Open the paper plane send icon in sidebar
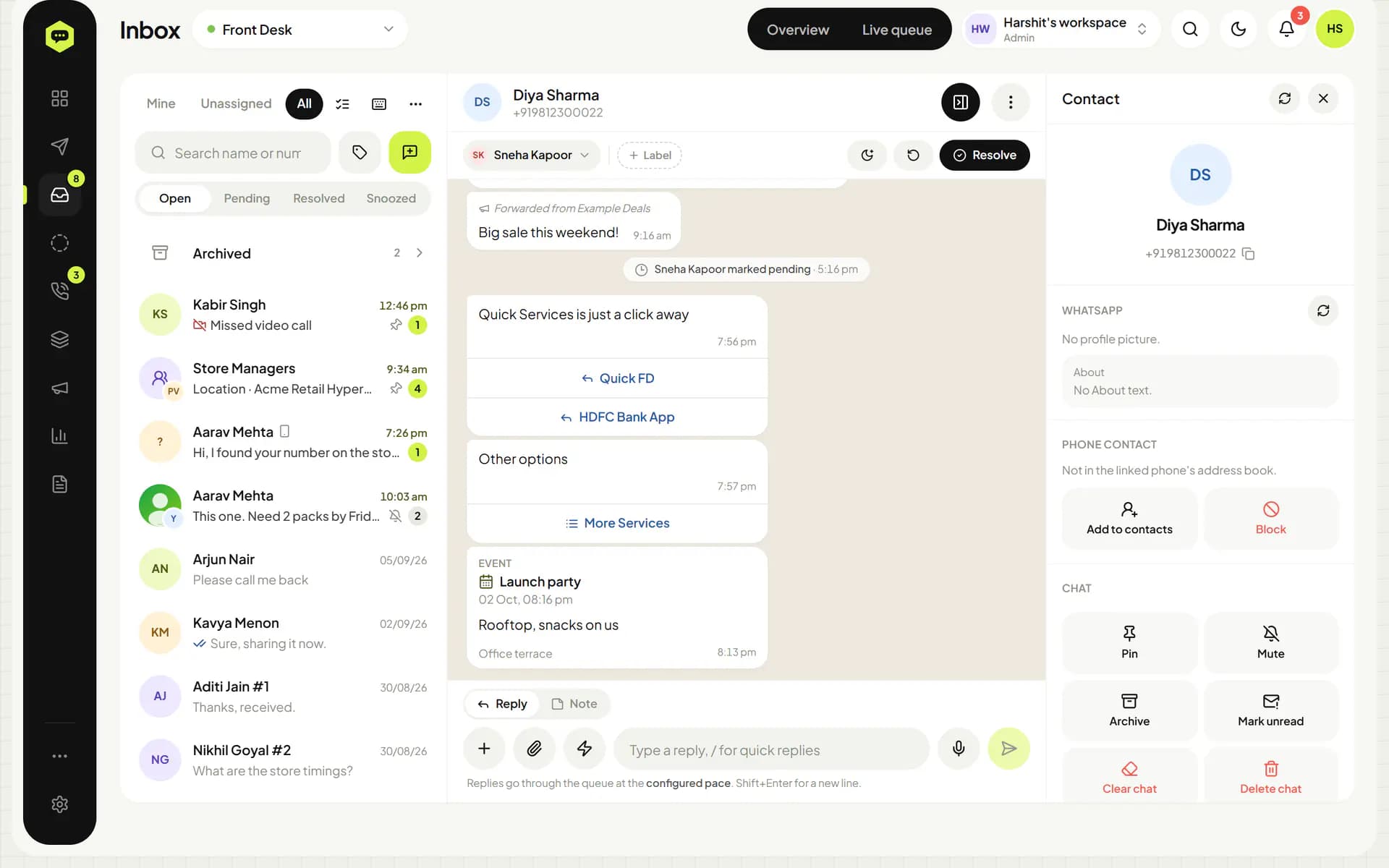Image resolution: width=1389 pixels, height=868 pixels. 59,146
